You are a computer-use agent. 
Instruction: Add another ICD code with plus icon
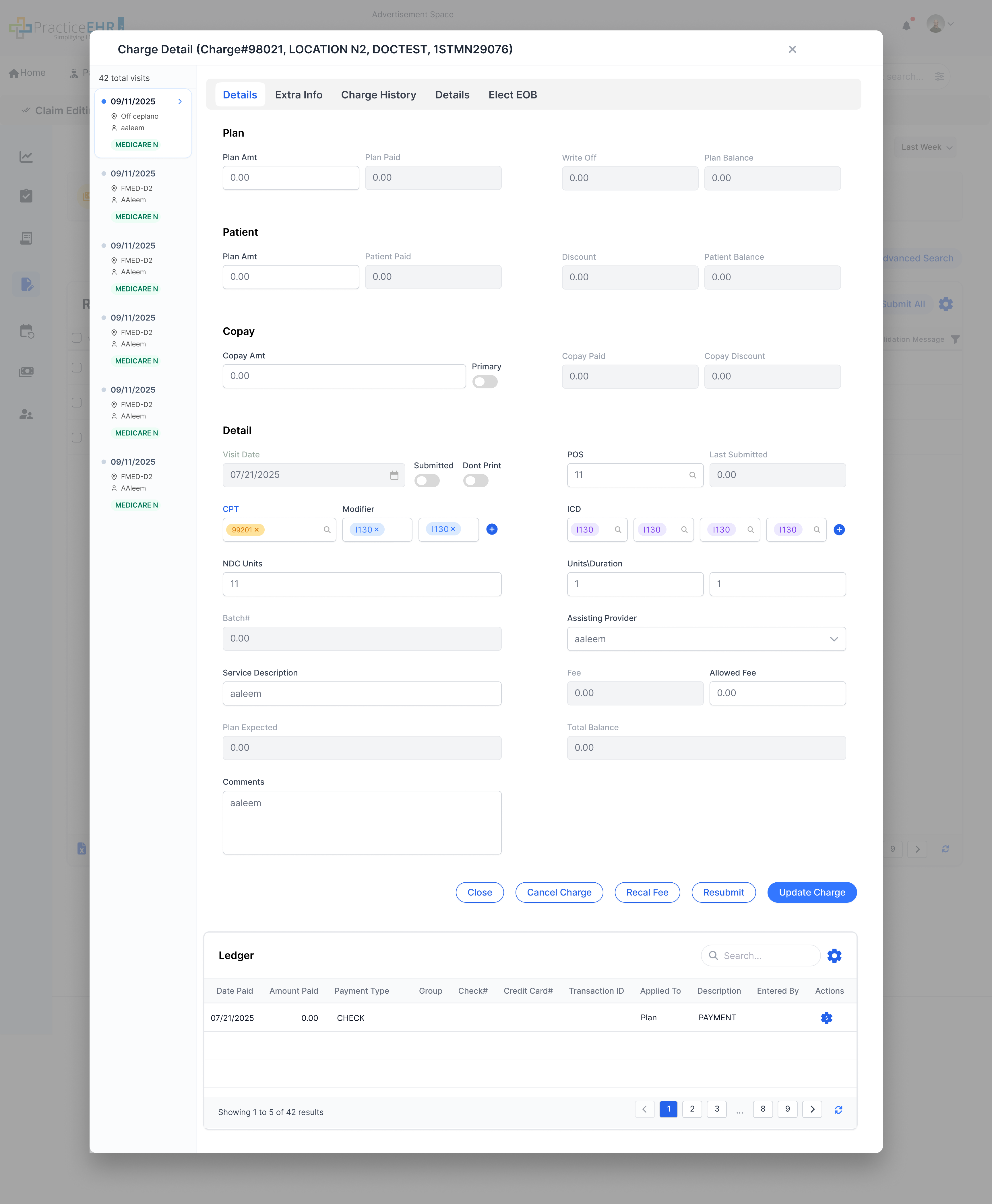pyautogui.click(x=839, y=530)
